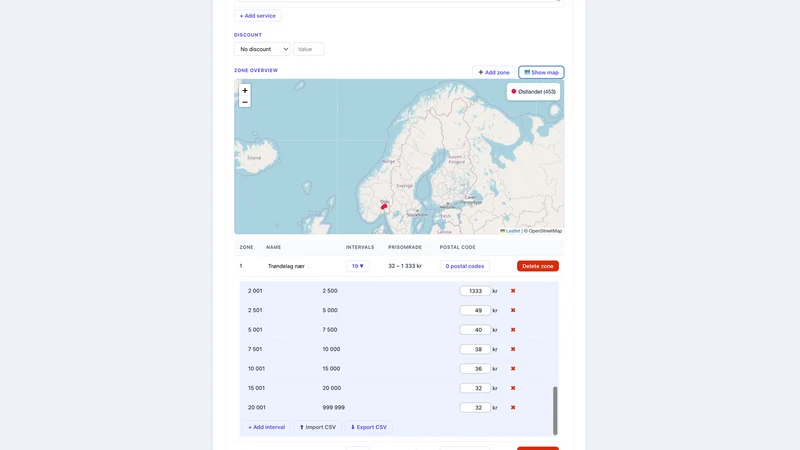Click the INTERVALS column header

(360, 247)
